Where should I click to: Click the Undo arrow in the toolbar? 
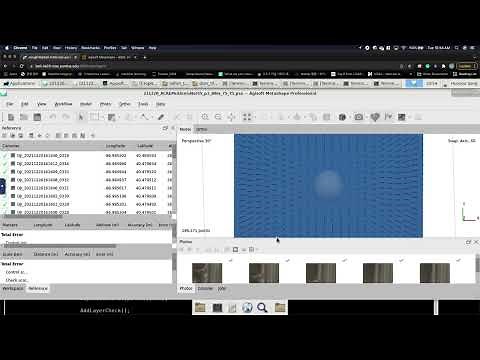click(x=53, y=117)
